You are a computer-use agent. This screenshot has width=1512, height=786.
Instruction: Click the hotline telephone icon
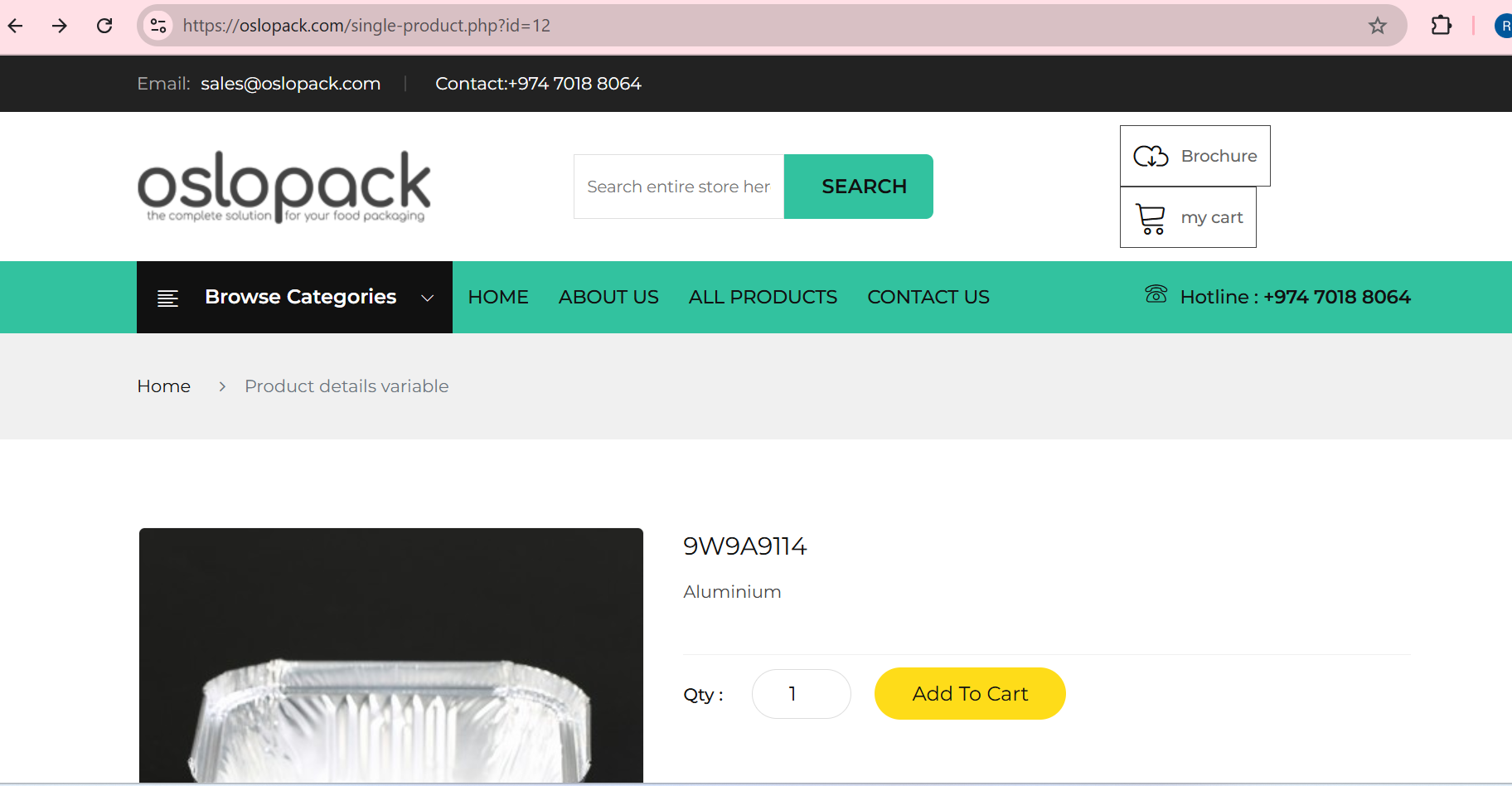tap(1156, 295)
